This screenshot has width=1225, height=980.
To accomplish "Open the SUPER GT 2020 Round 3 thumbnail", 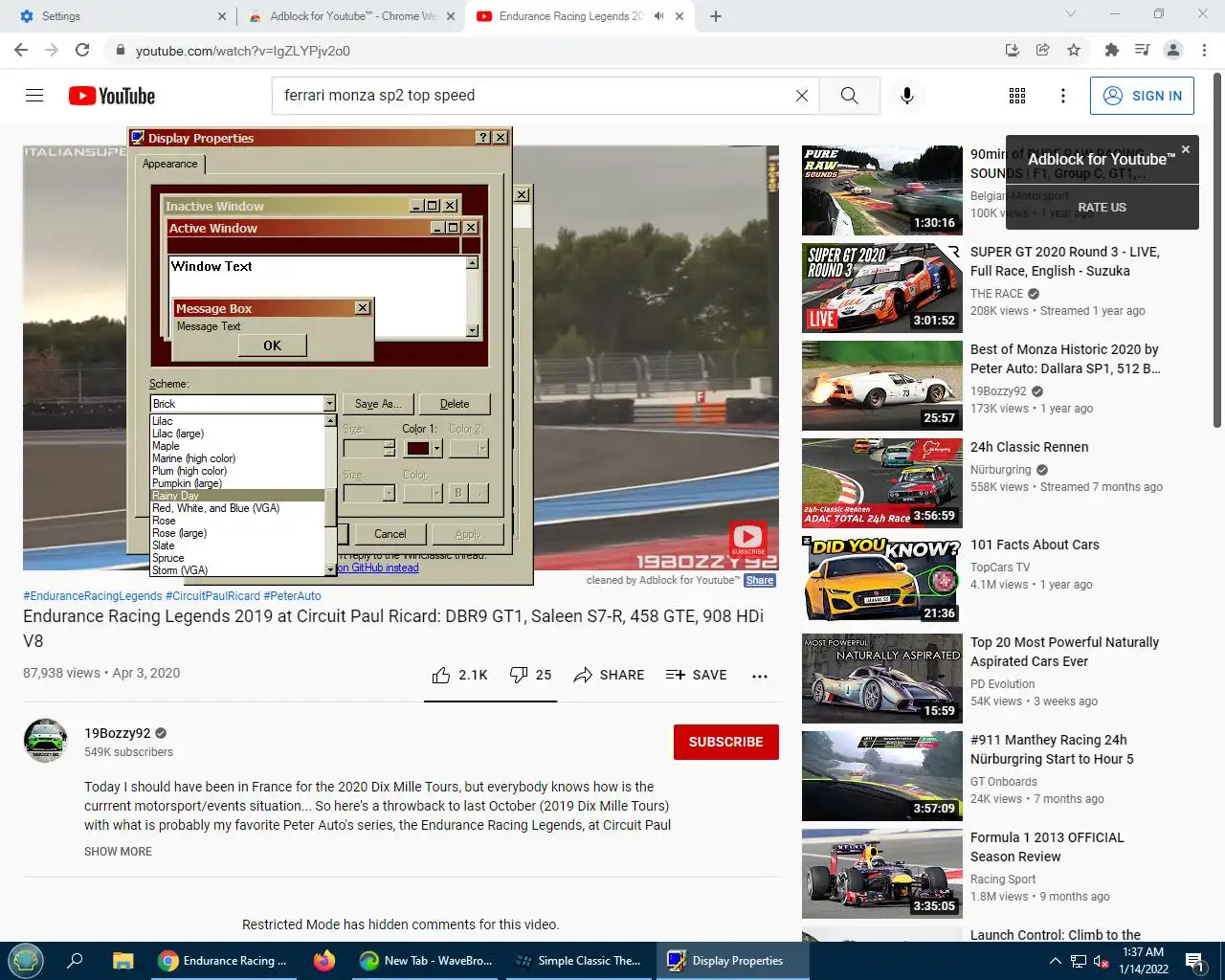I will click(x=882, y=288).
